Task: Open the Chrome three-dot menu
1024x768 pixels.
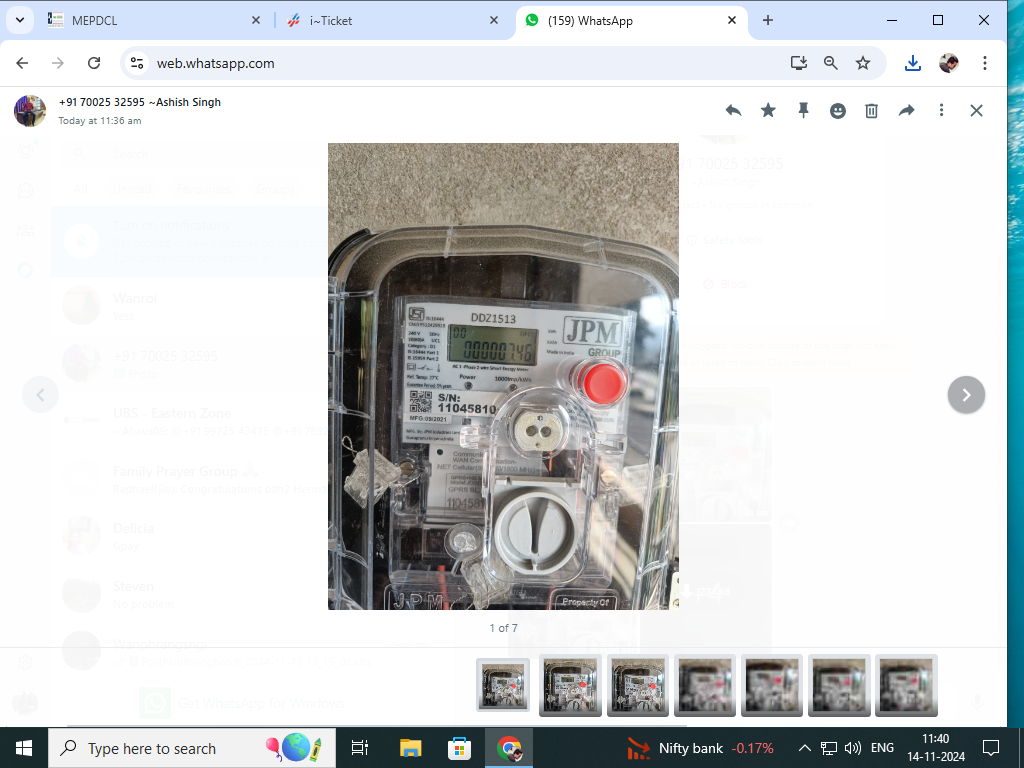Action: [985, 63]
